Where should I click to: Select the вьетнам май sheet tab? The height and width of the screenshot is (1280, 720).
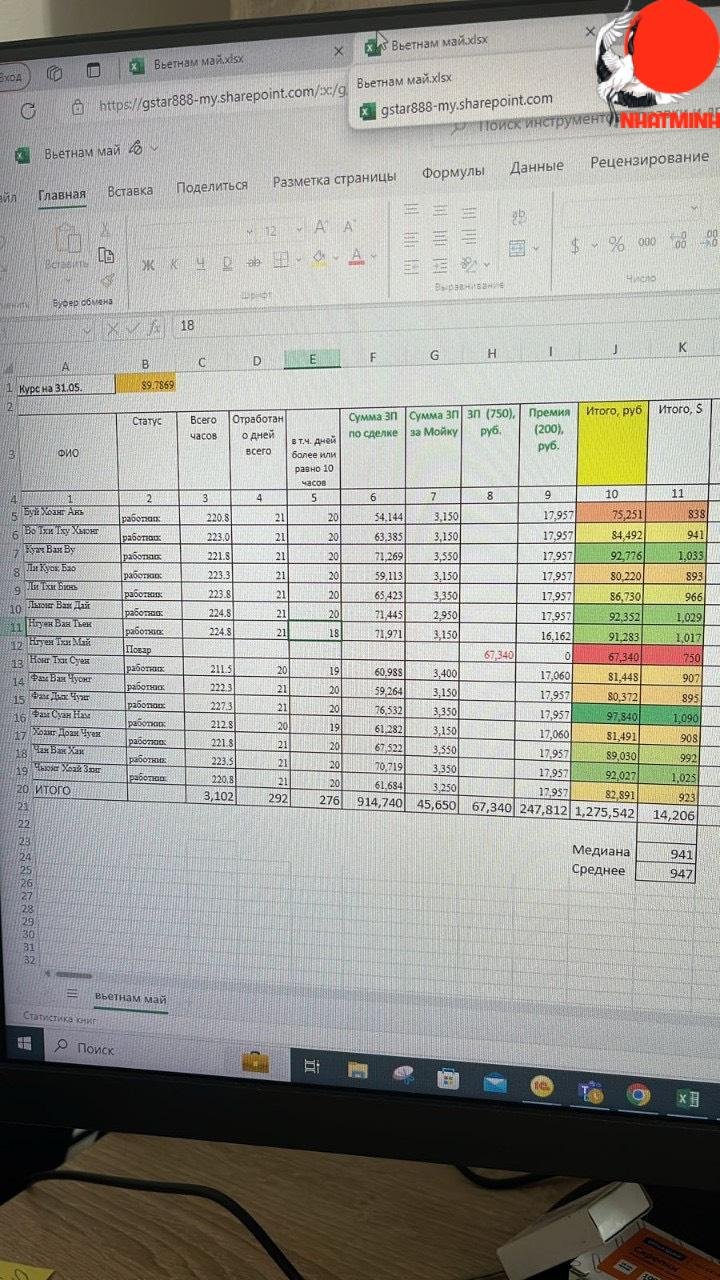point(130,998)
